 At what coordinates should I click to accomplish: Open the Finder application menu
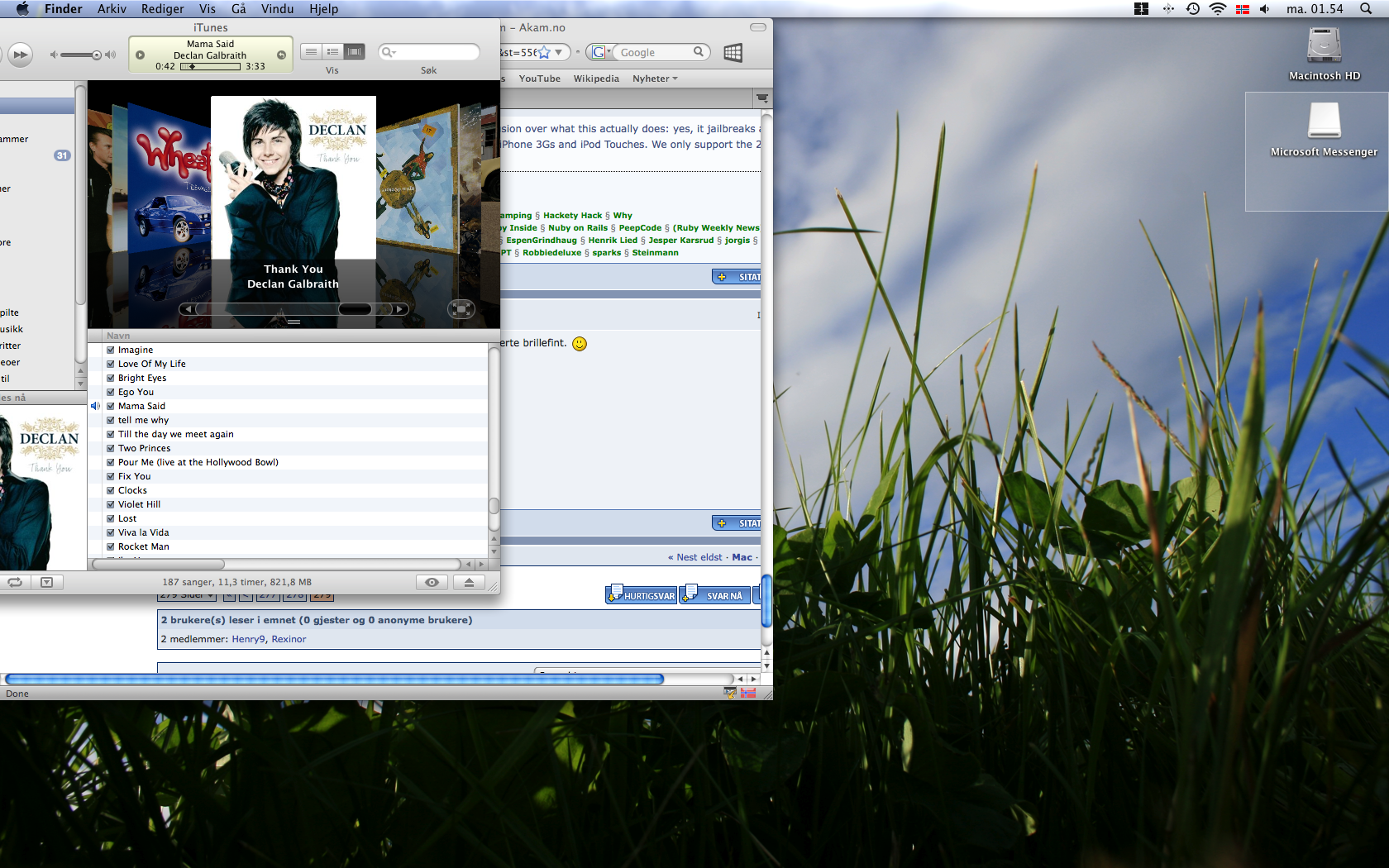point(64,8)
